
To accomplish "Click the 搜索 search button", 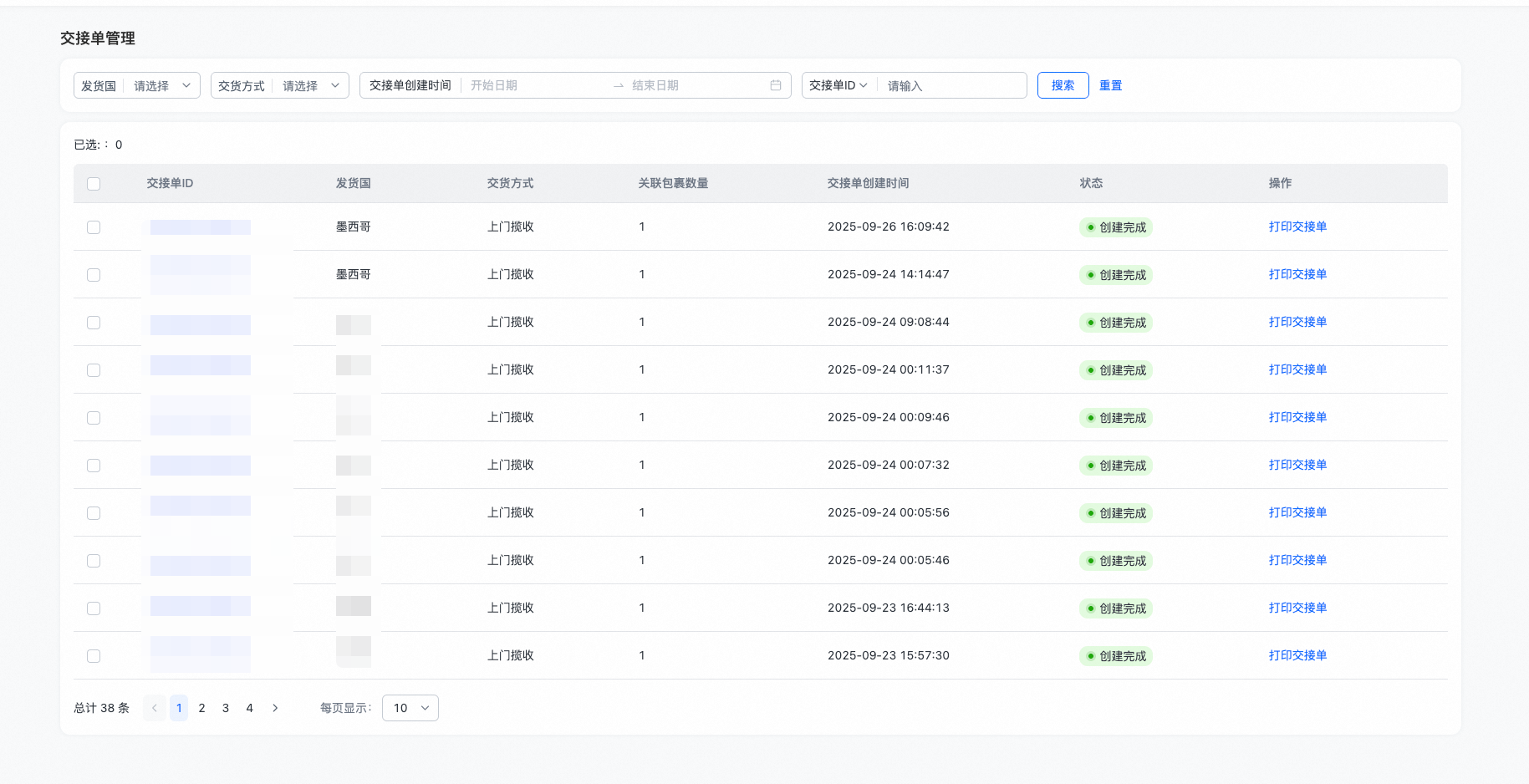I will (x=1063, y=85).
